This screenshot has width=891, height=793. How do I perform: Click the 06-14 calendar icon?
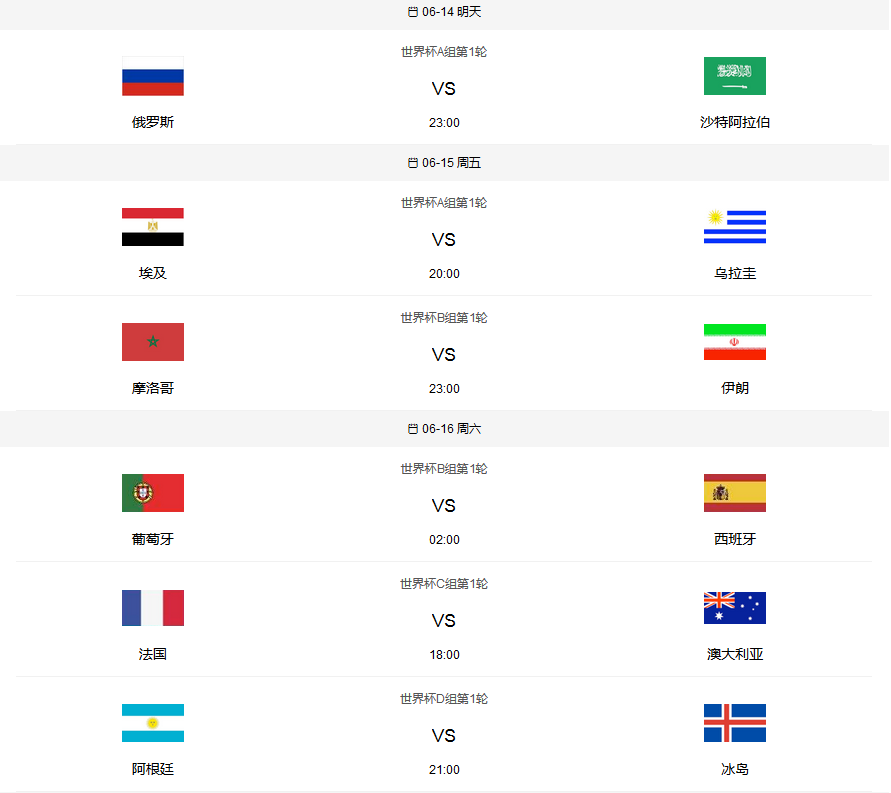[413, 12]
